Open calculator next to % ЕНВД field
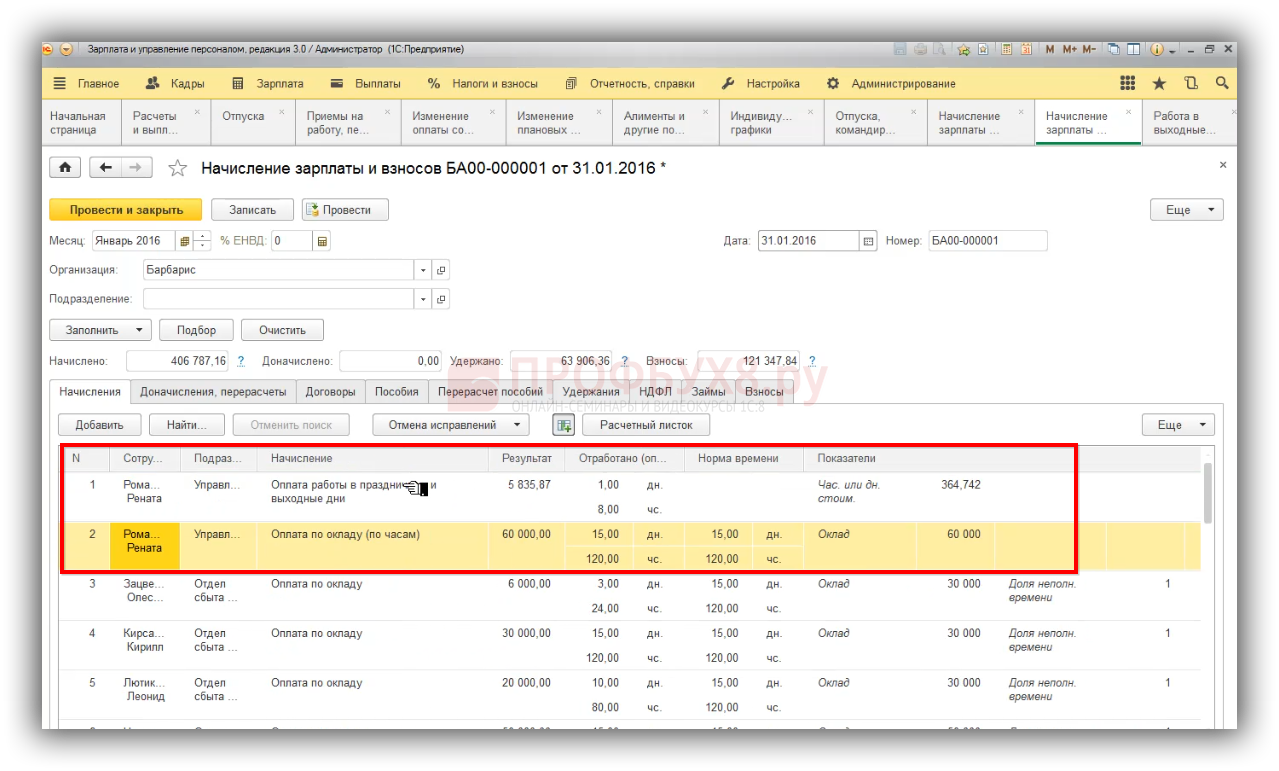This screenshot has width=1279, height=771. click(322, 241)
